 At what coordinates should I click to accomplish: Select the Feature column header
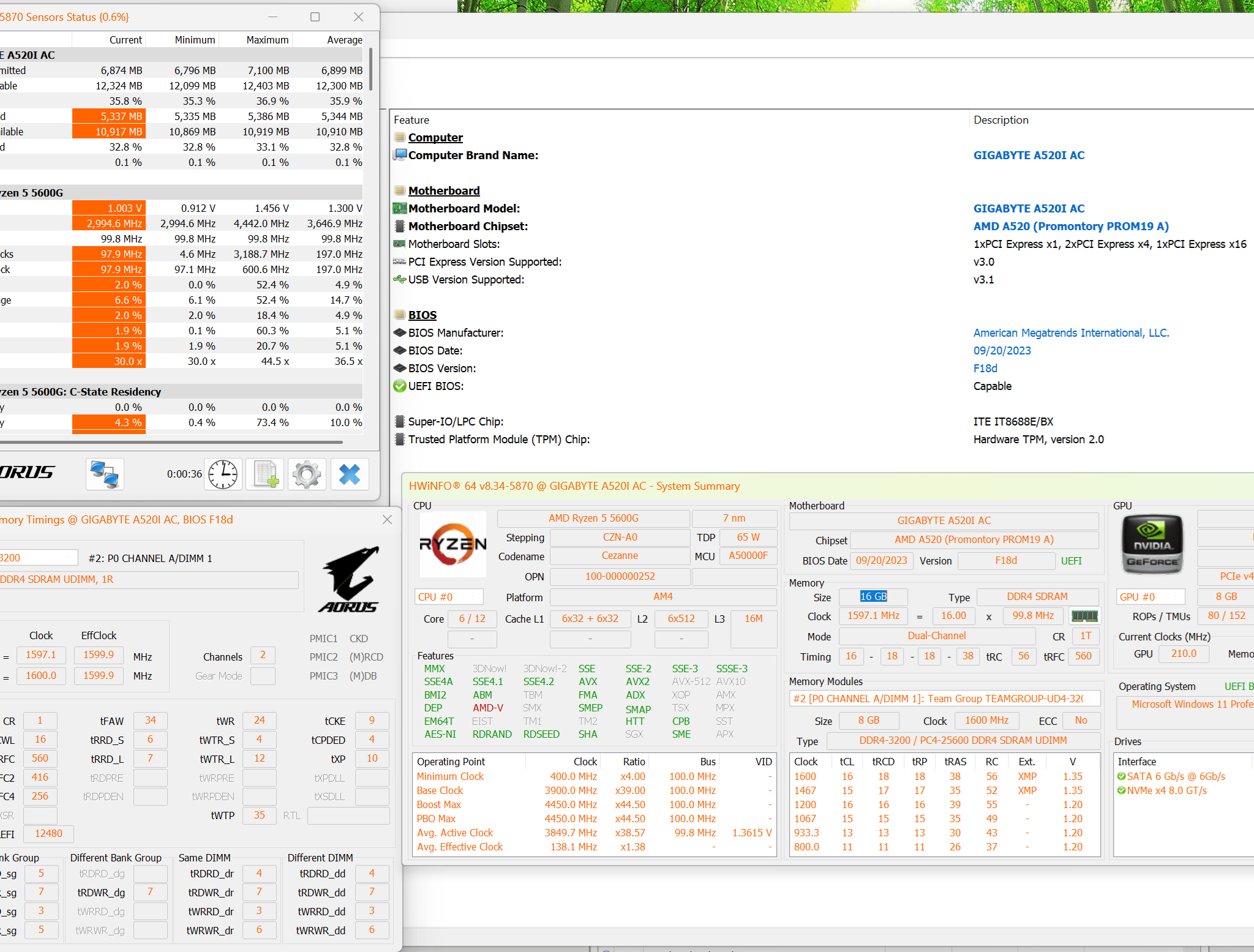(x=680, y=120)
